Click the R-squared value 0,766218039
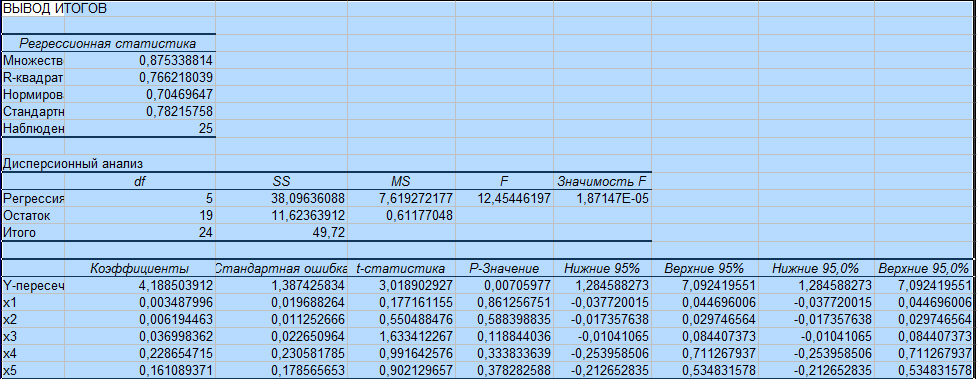The height and width of the screenshot is (379, 977). pyautogui.click(x=176, y=78)
